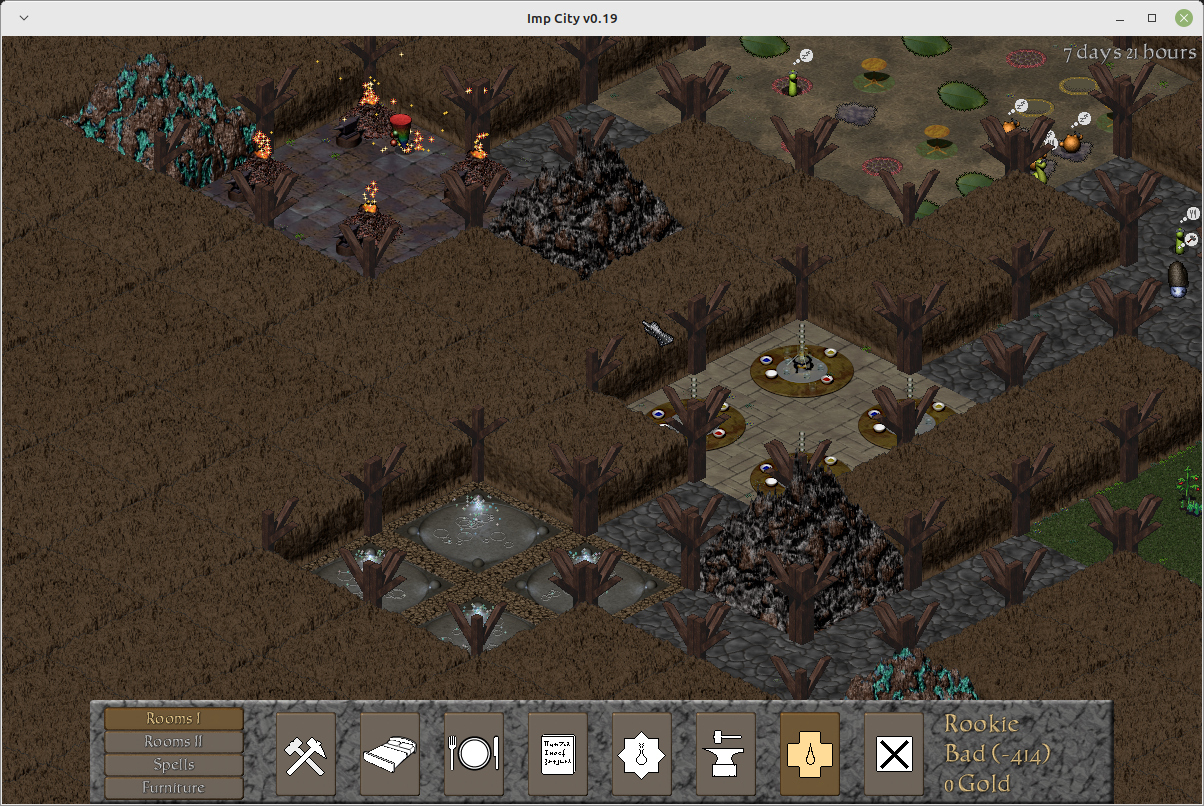
Task: Switch to the Spells panel
Action: click(x=172, y=763)
